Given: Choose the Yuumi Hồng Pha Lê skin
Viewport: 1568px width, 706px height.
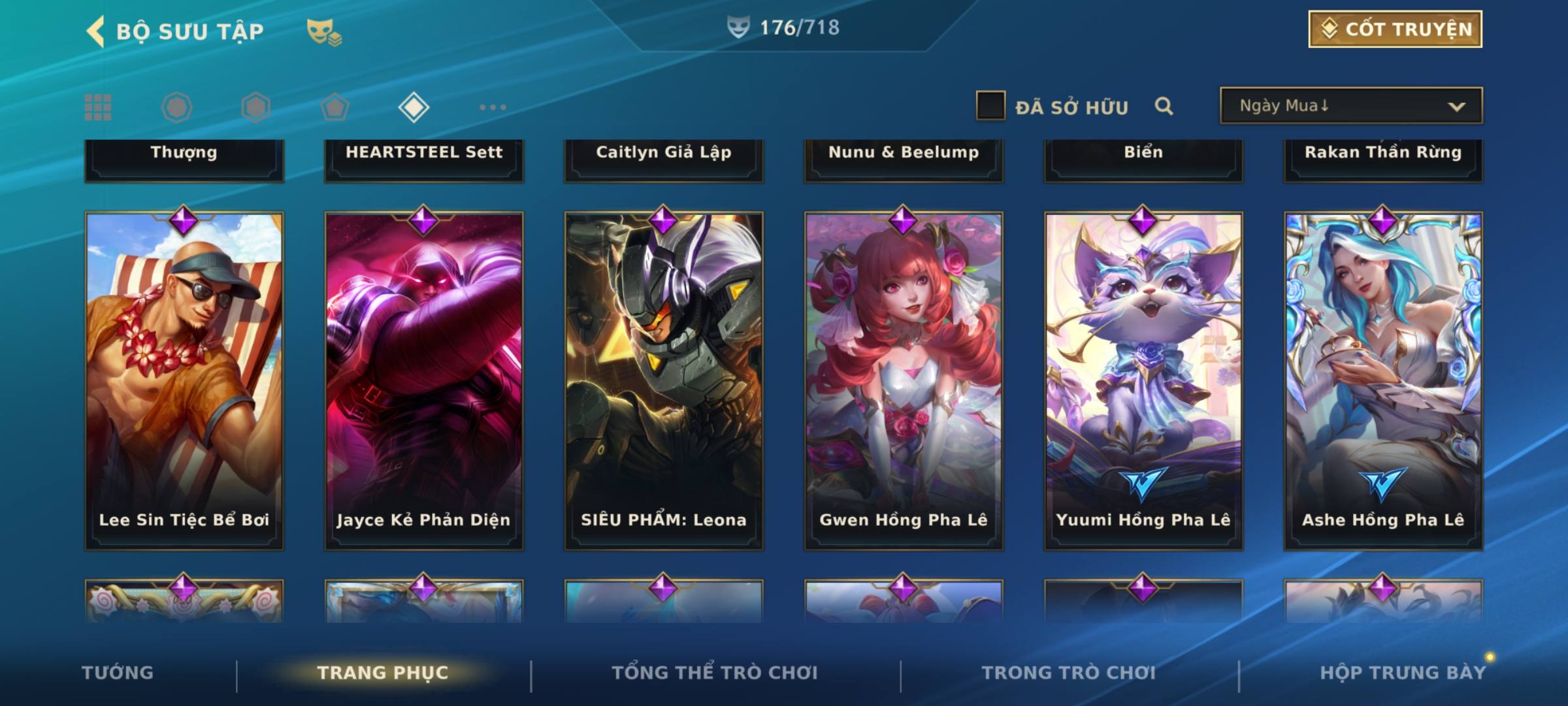Looking at the screenshot, I should pyautogui.click(x=1143, y=380).
